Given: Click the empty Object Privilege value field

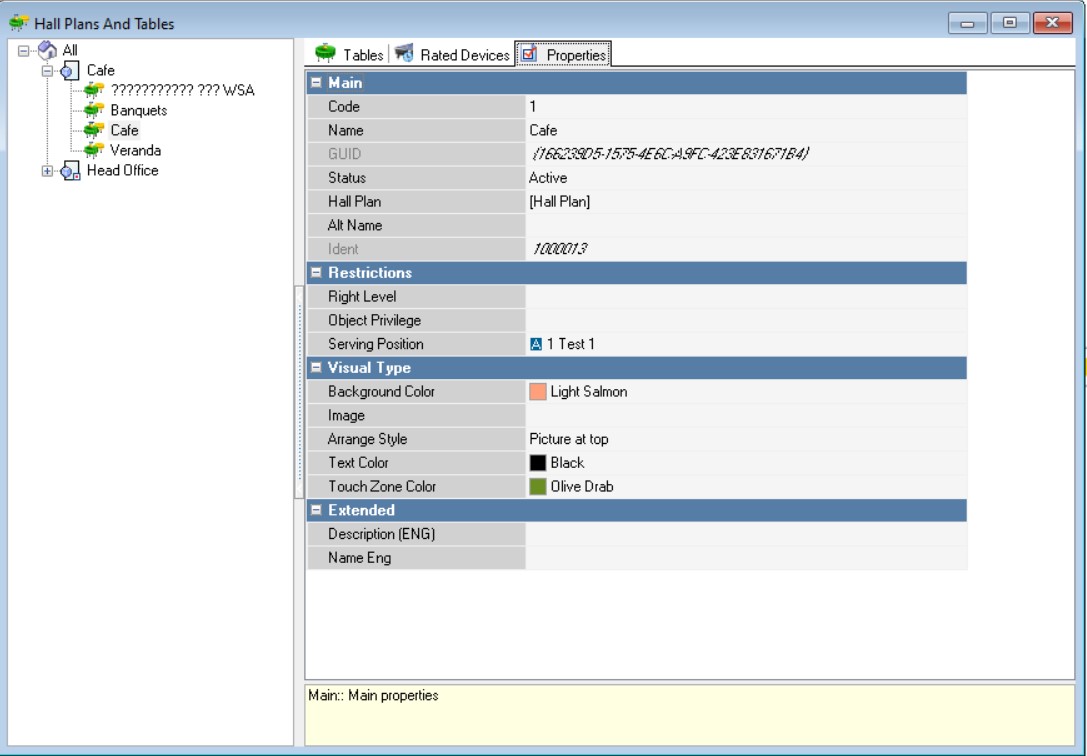Looking at the screenshot, I should pos(747,320).
